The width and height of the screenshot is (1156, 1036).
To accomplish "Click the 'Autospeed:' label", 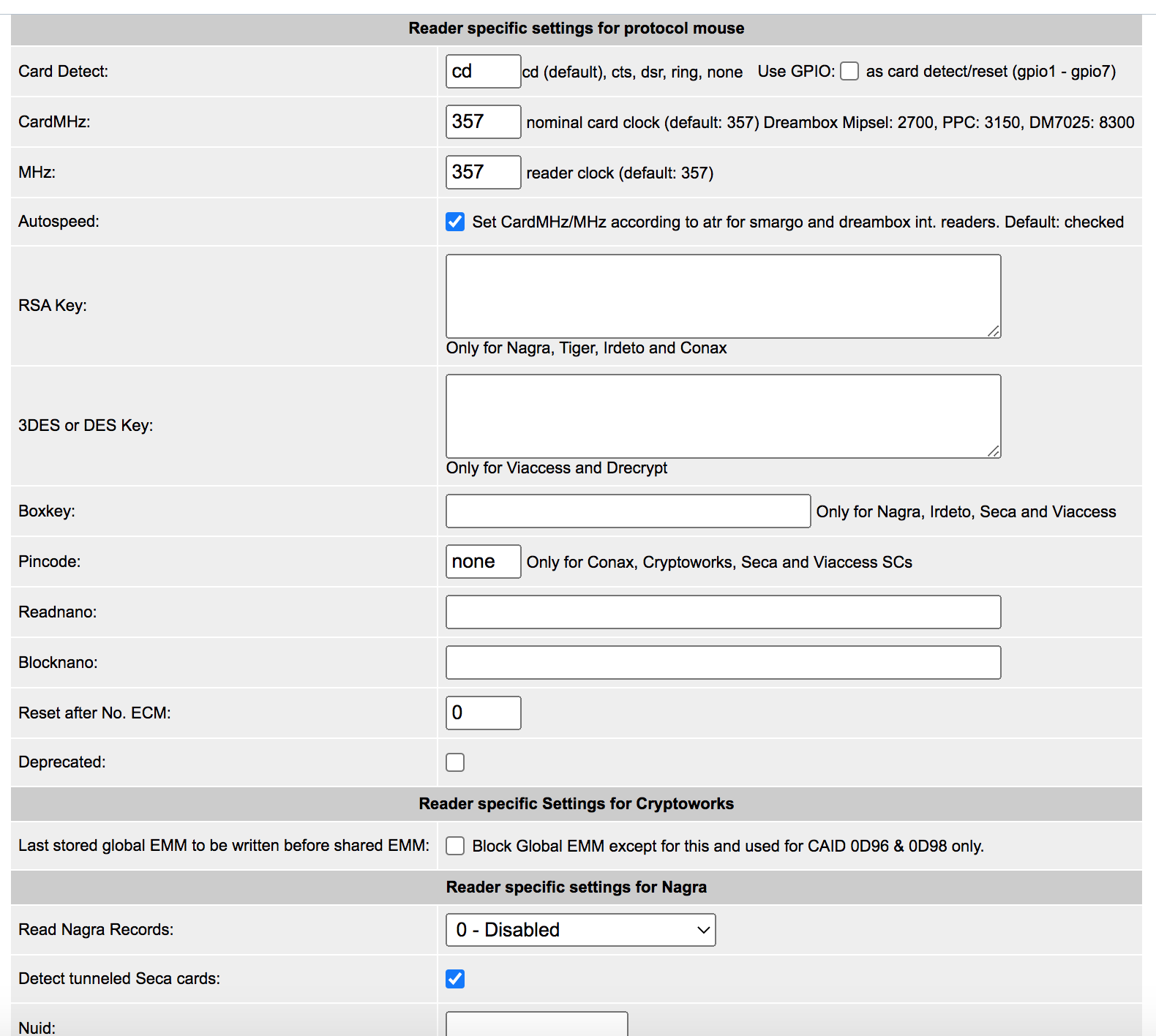I will pyautogui.click(x=59, y=222).
